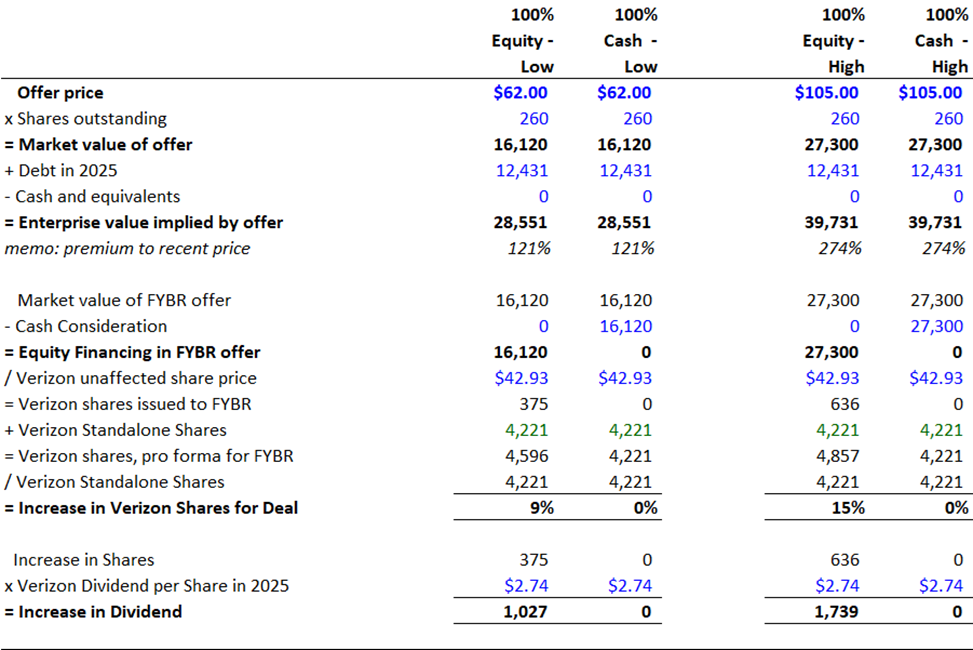
Task: Select the "Market value of offer" row label
Action: pyautogui.click(x=98, y=145)
